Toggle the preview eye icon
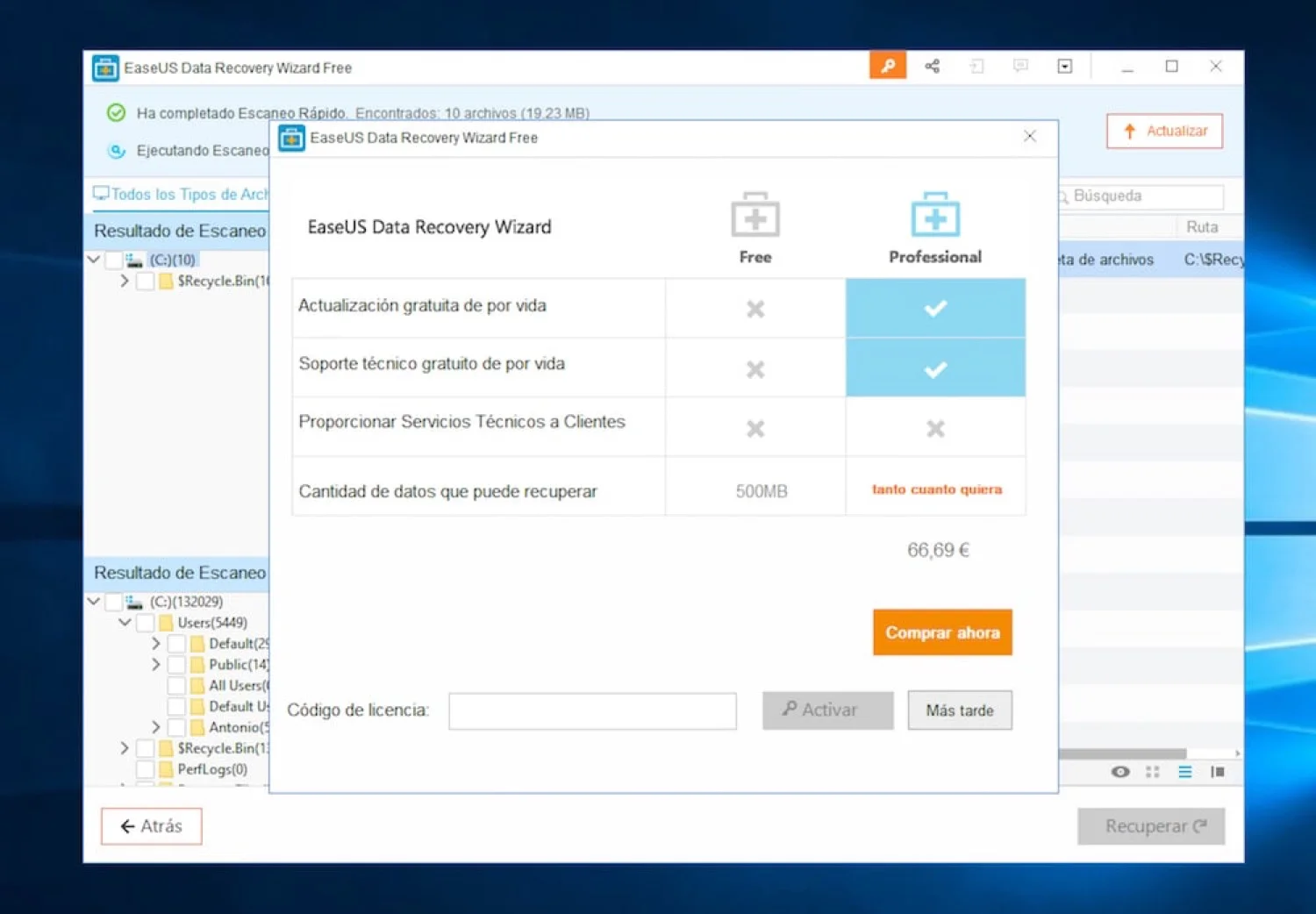Screen dimensions: 1316x914 [x=1120, y=772]
